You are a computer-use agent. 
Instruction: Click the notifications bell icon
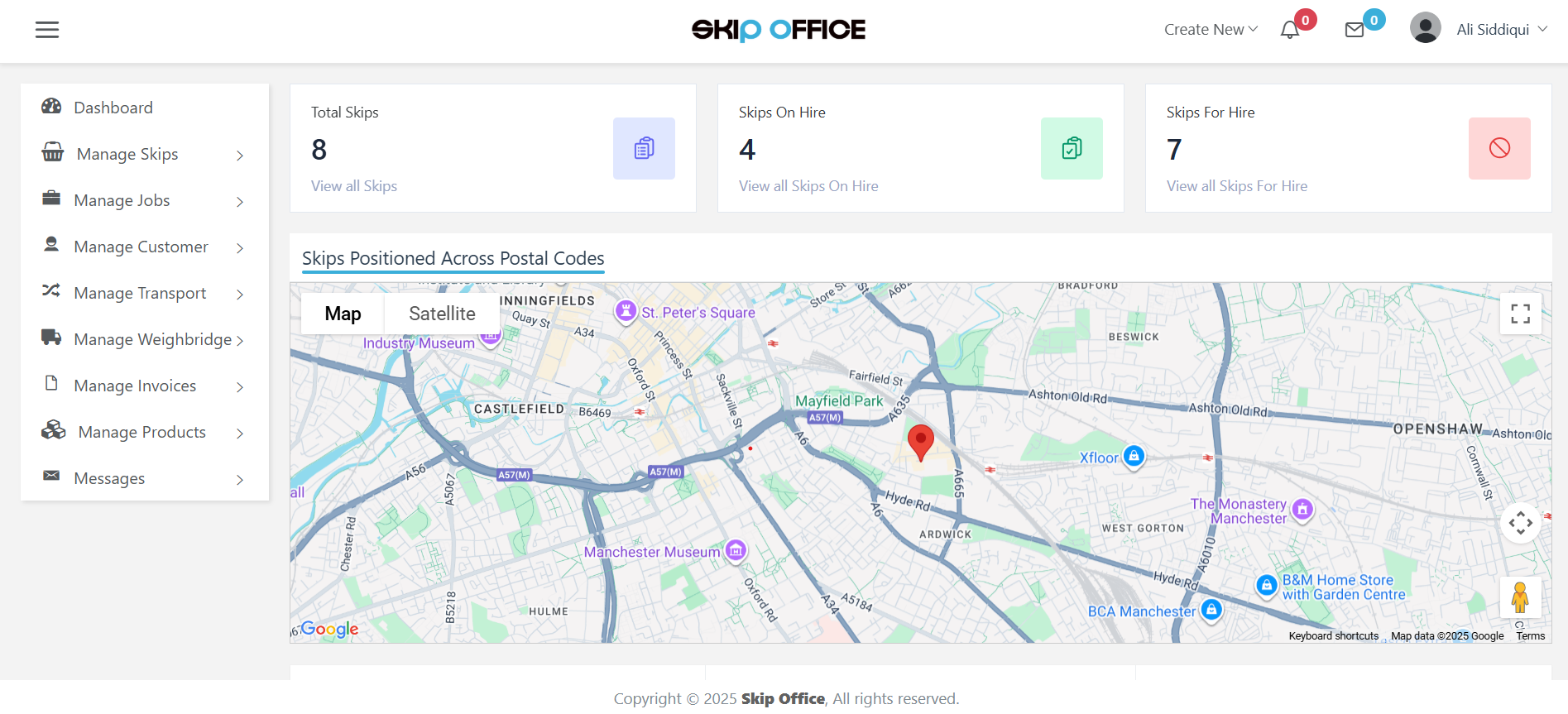pos(1289,31)
